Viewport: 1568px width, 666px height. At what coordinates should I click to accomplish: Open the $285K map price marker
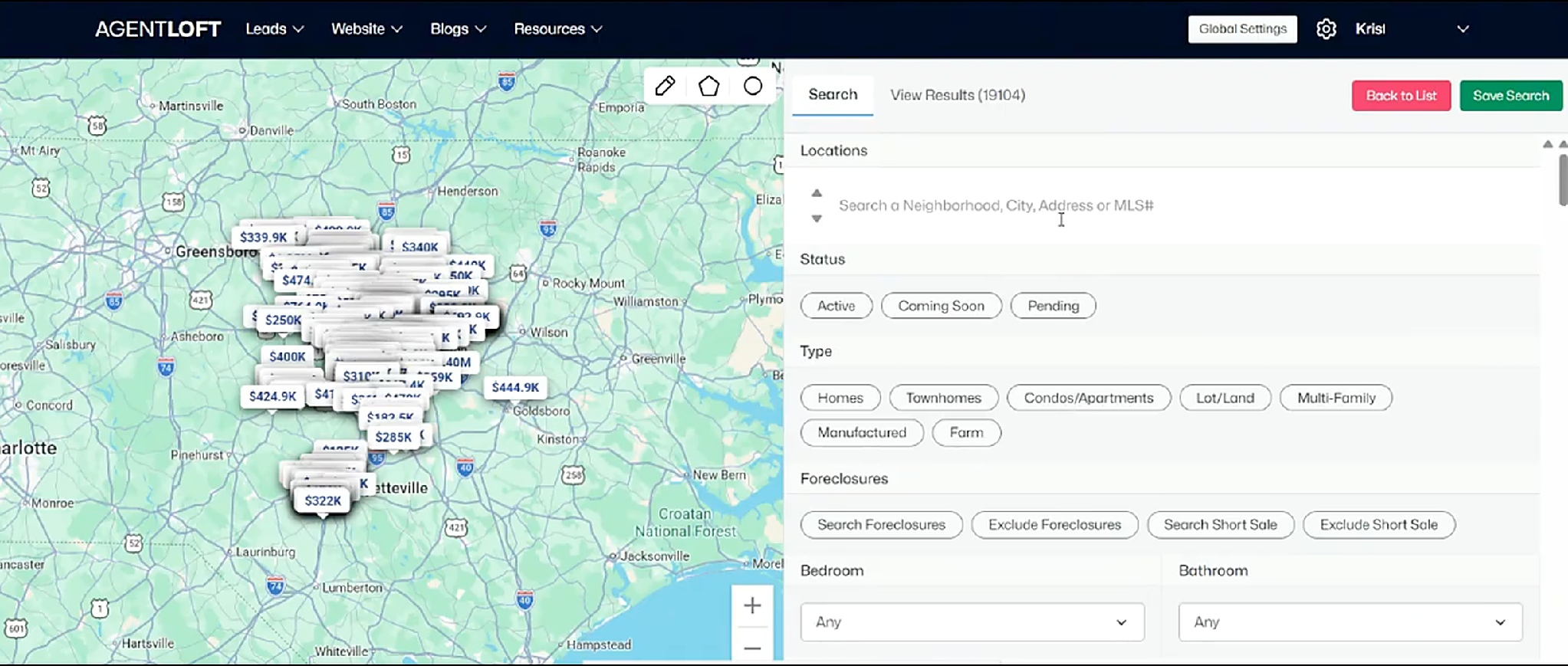393,437
